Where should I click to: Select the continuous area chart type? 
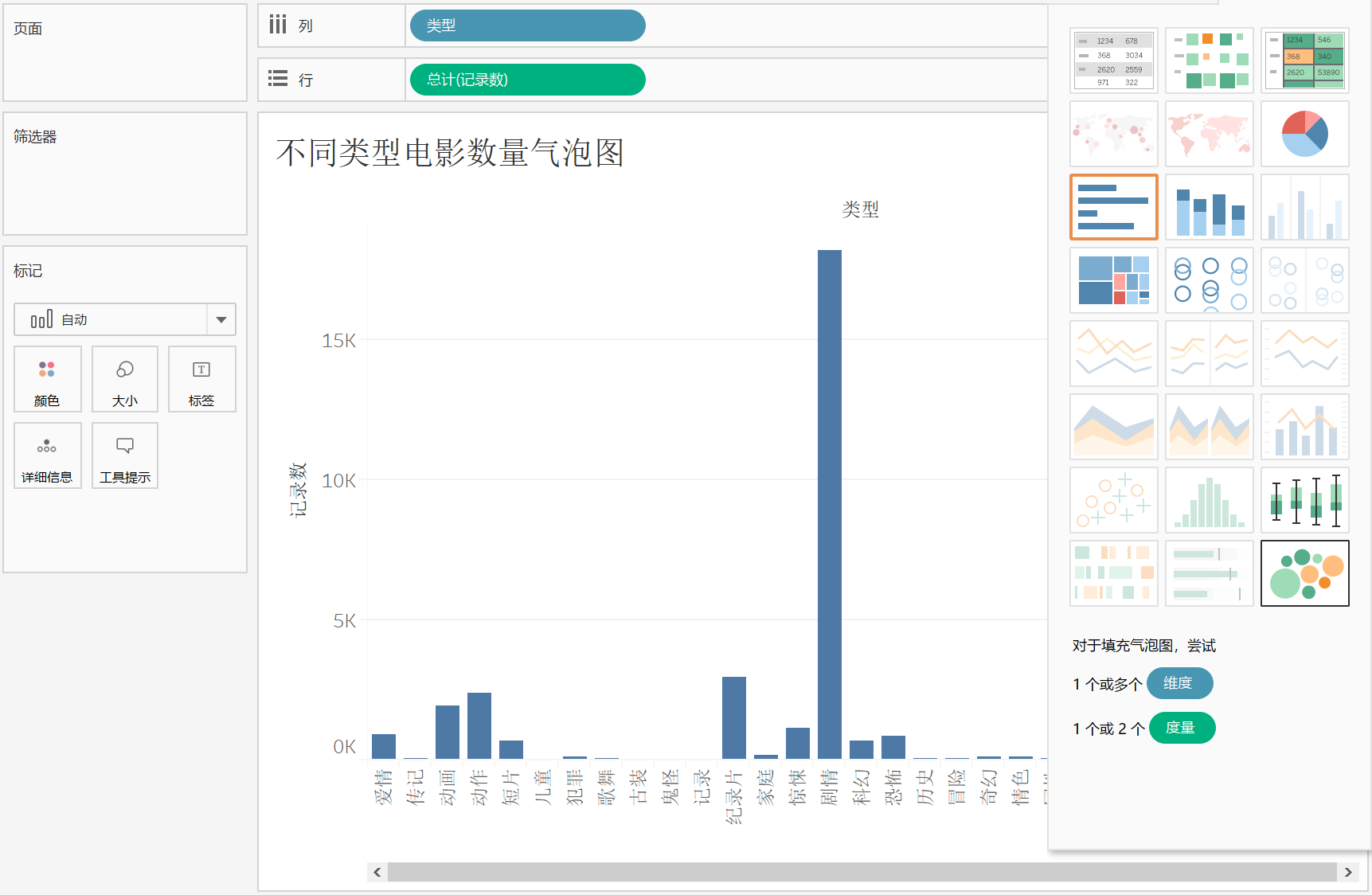tap(1114, 427)
